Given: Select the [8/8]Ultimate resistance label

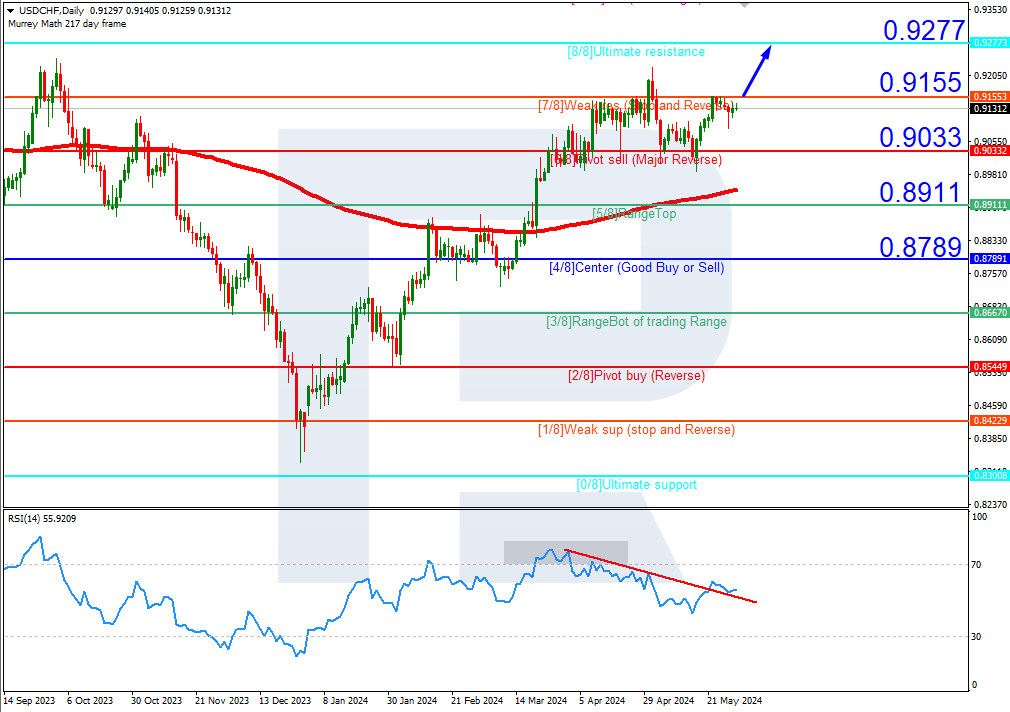Looking at the screenshot, I should (x=636, y=52).
